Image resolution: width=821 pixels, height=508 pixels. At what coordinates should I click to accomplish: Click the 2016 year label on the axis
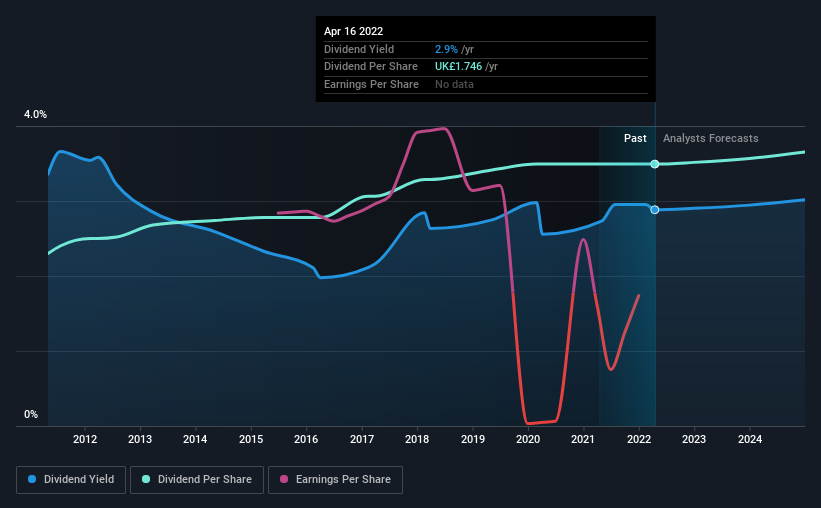tap(306, 439)
